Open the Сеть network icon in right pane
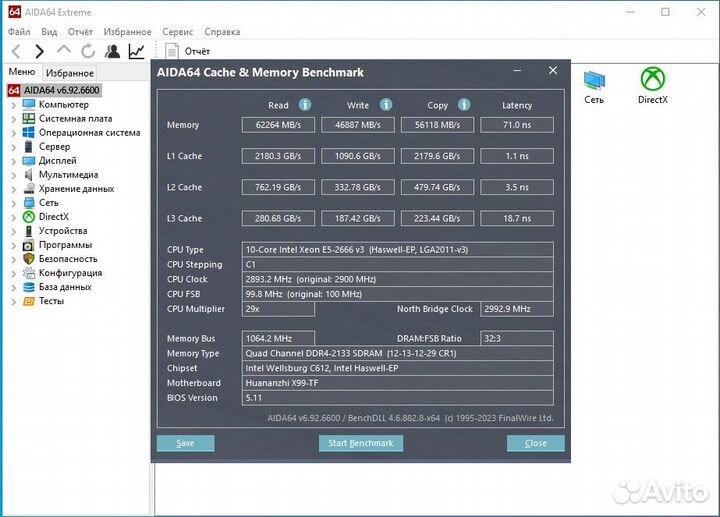Screen dimensions: 720x517 [x=594, y=85]
